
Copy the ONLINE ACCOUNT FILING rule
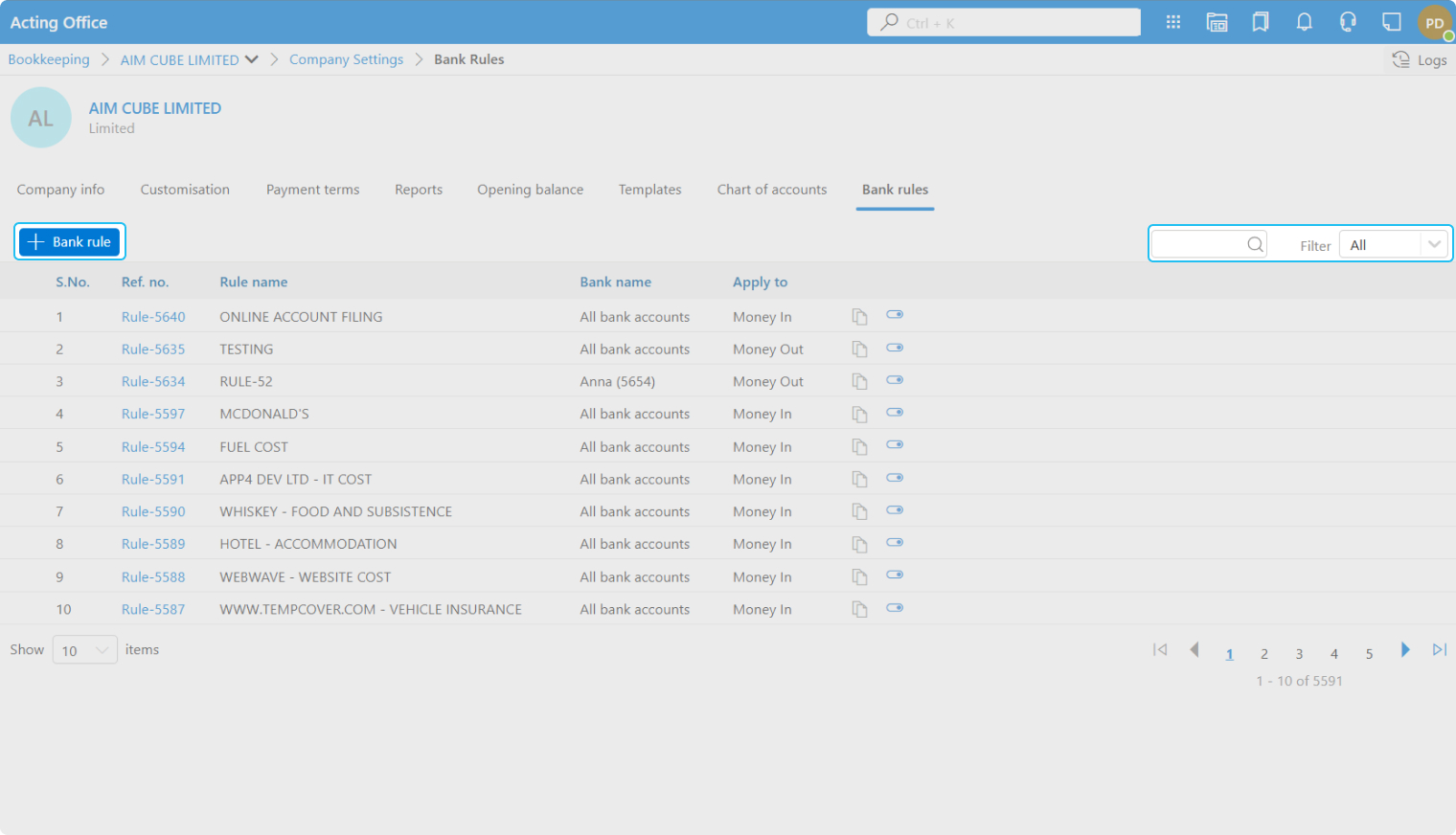pyautogui.click(x=859, y=317)
